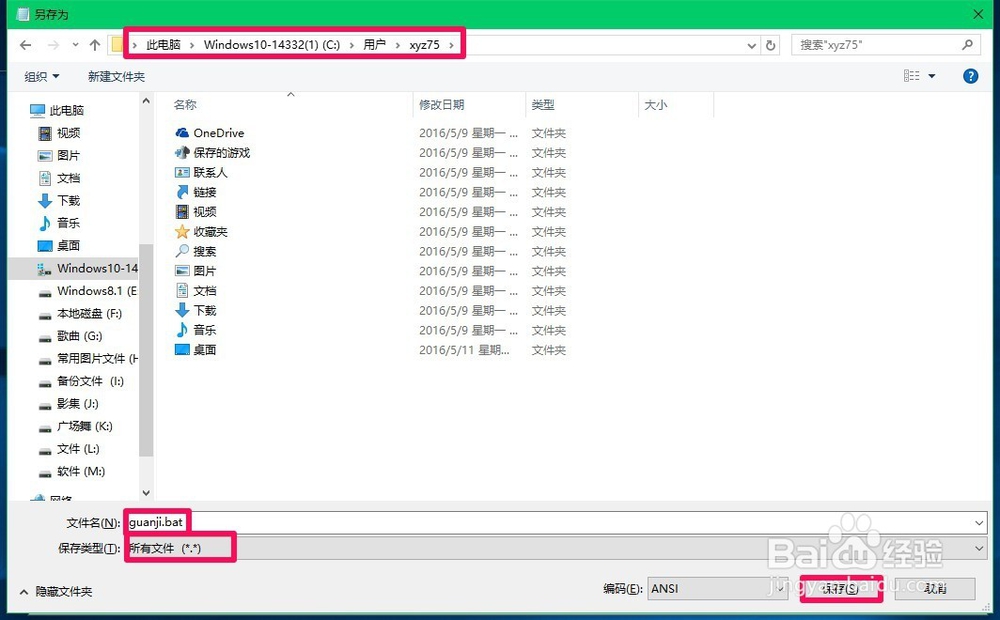The image size is (1000, 620).
Task: Open the 收藏夹 folder
Action: 212,231
